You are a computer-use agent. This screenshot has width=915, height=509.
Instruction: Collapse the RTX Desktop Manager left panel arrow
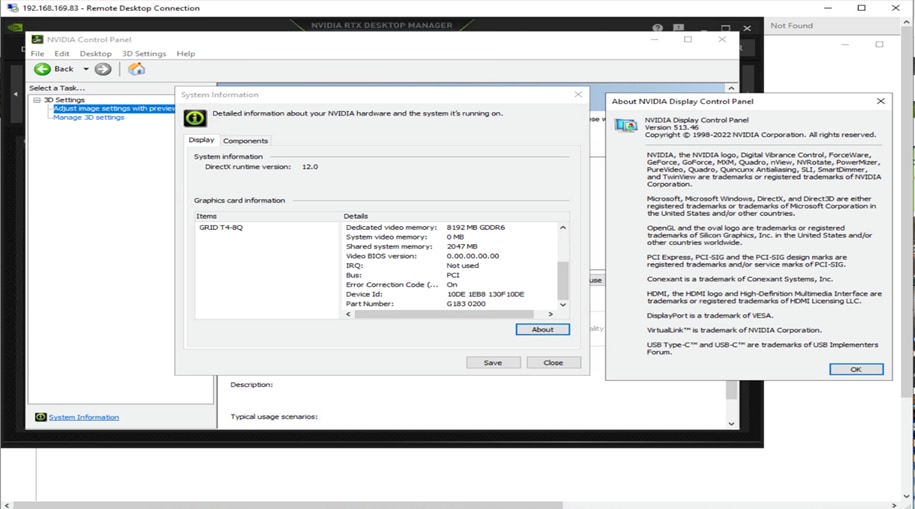pos(15,93)
